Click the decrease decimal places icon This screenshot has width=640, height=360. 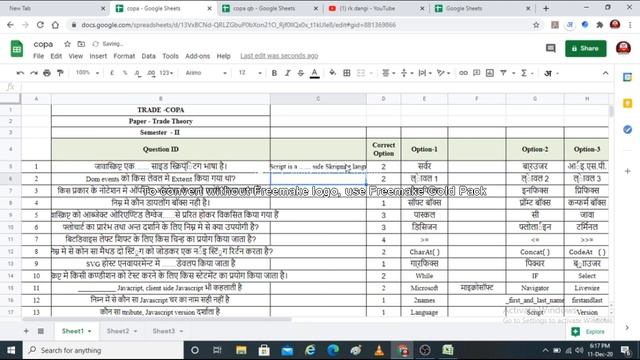[138, 73]
